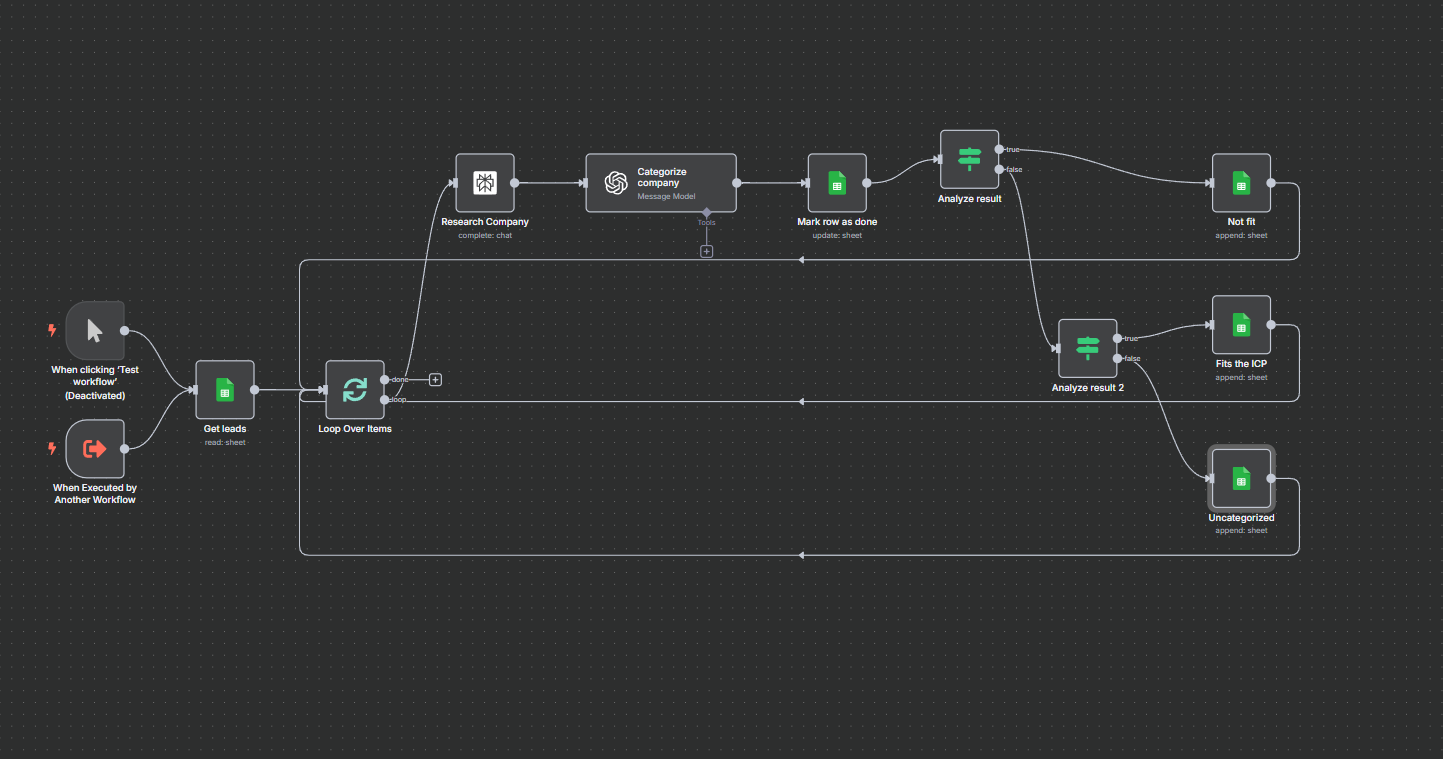Screen dimensions: 1443x759
Task: Click the Get leads Google Sheets node icon
Action: [x=225, y=390]
